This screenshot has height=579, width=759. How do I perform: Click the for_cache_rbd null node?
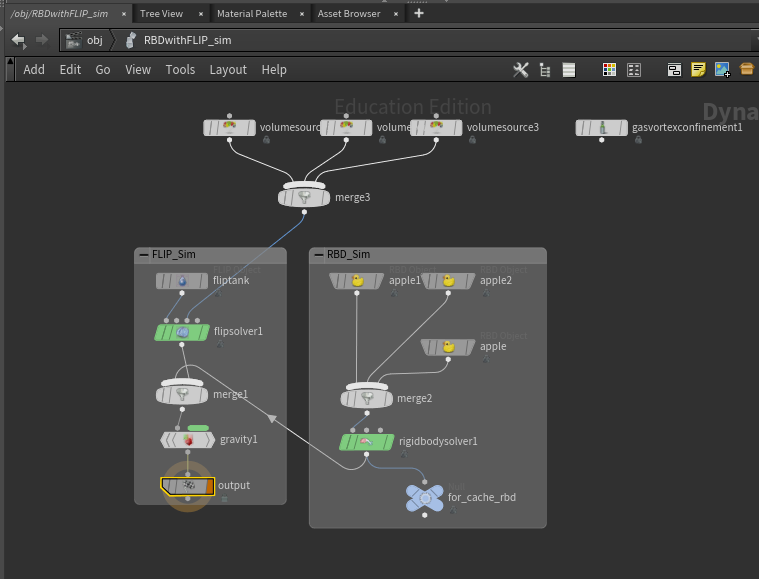pos(425,498)
